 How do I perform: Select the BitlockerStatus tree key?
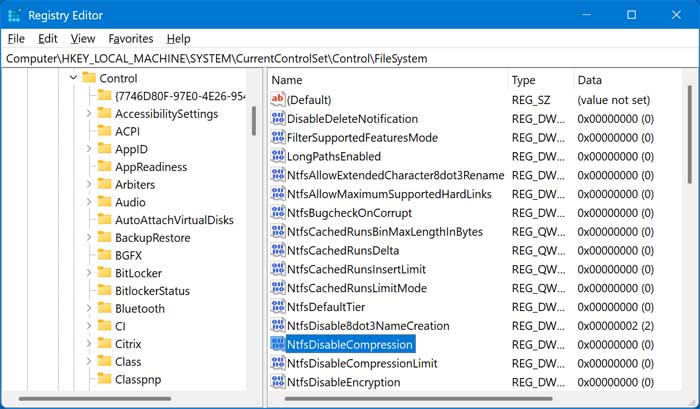[152, 291]
